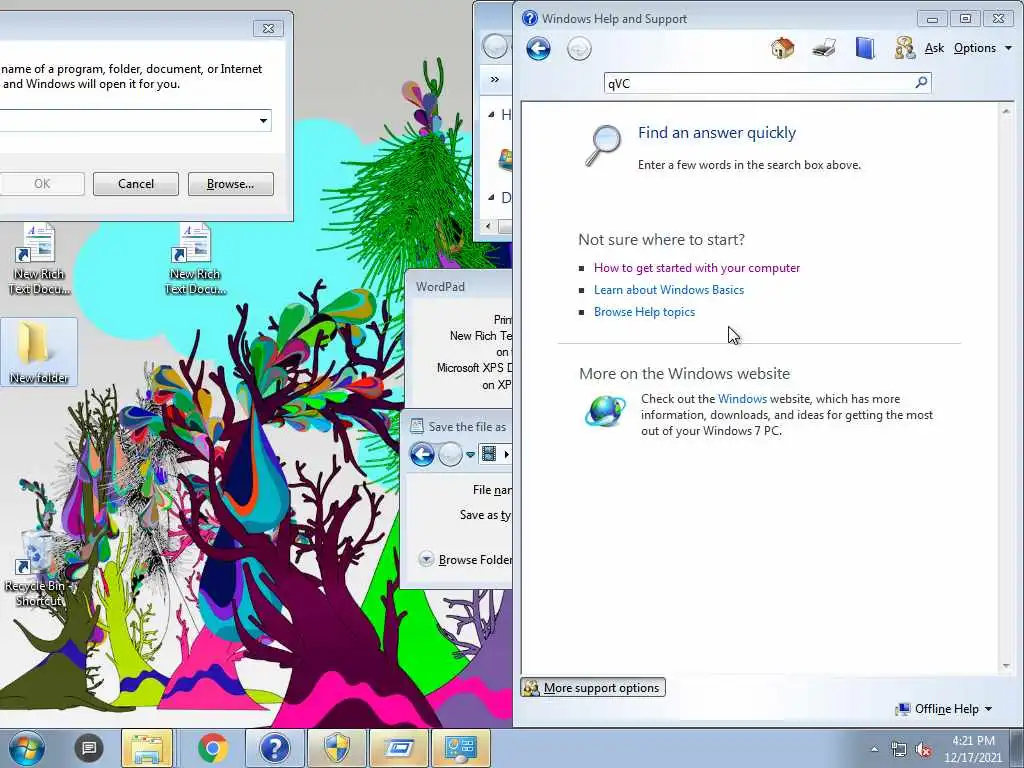Launch Google Chrome from taskbar
The height and width of the screenshot is (768, 1024).
point(212,748)
